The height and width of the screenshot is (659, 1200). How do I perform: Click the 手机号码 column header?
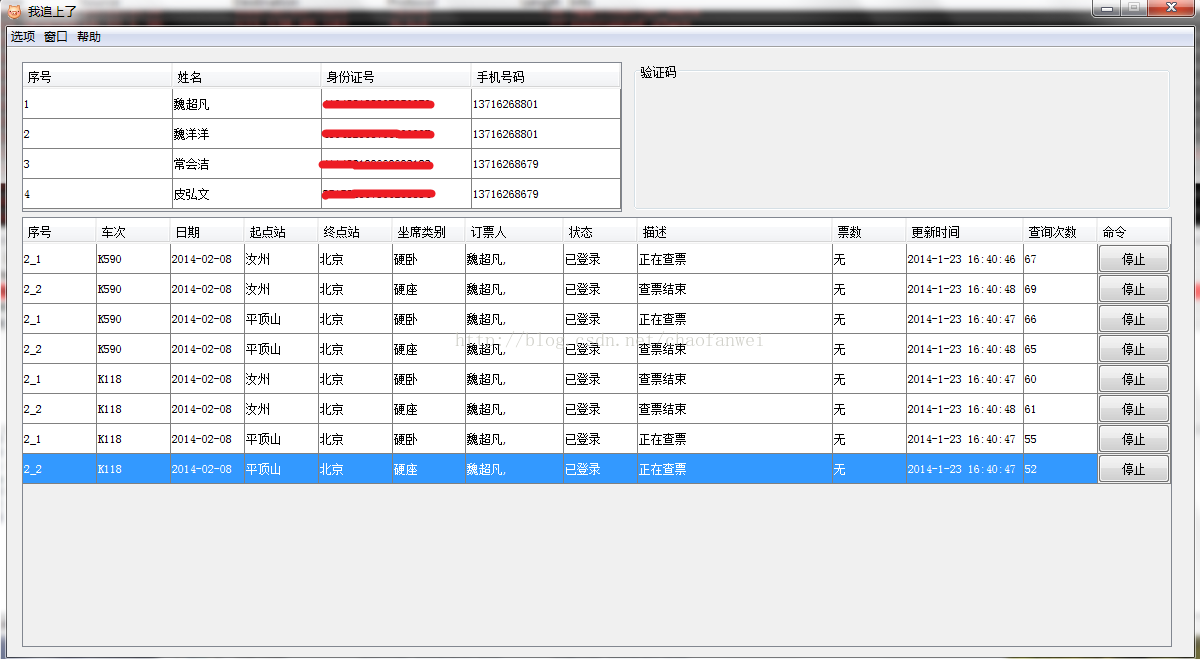click(546, 77)
